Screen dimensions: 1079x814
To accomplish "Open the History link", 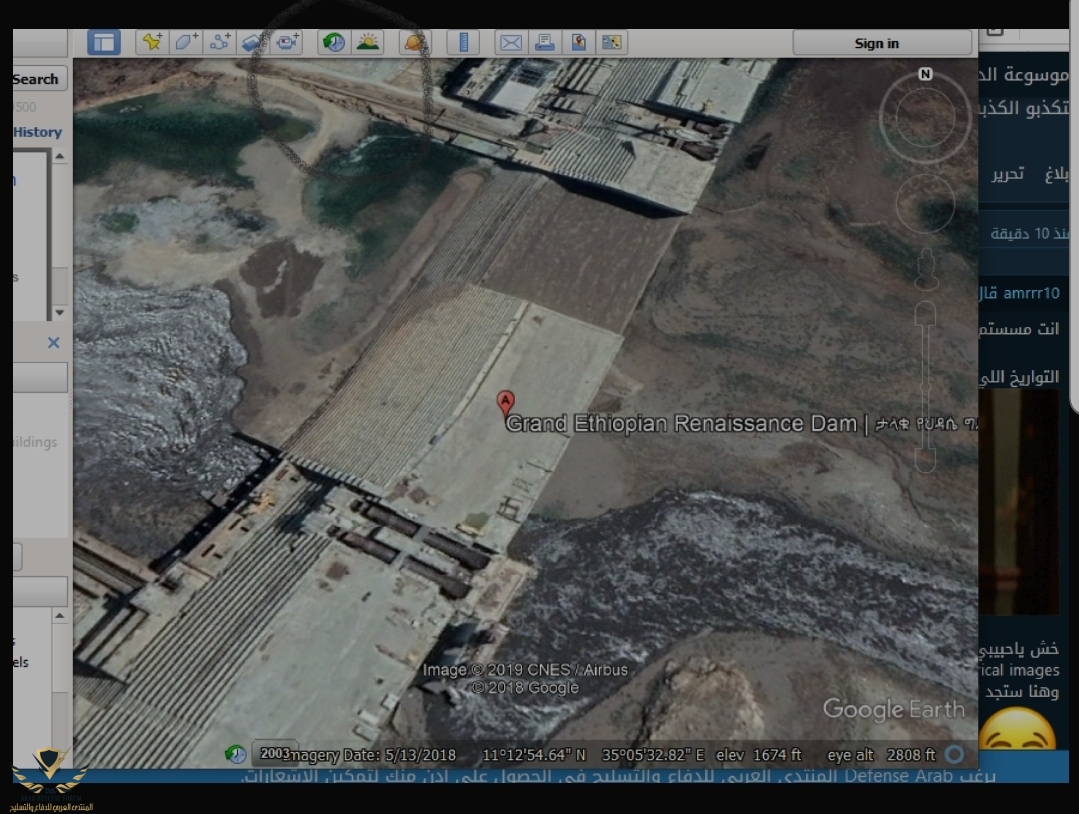I will [37, 132].
